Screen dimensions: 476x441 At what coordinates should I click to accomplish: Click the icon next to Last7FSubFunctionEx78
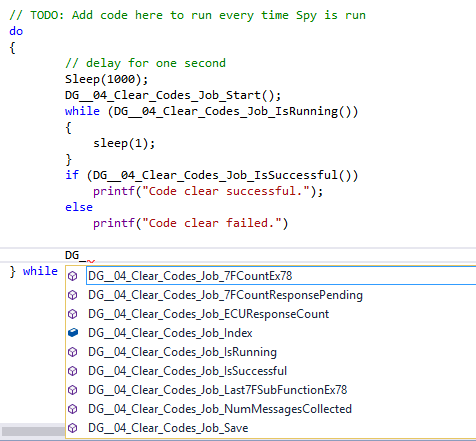tap(73, 390)
